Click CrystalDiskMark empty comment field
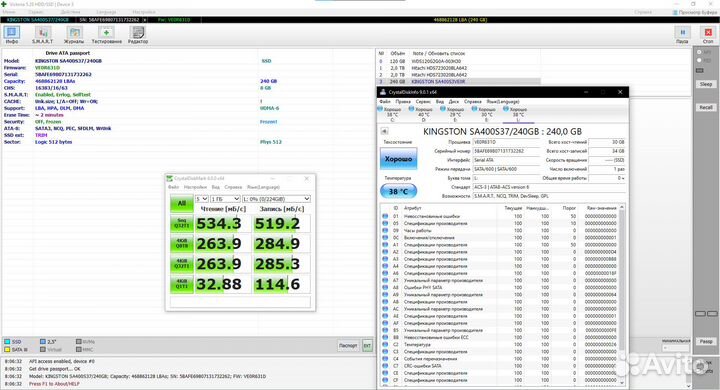 pos(240,302)
